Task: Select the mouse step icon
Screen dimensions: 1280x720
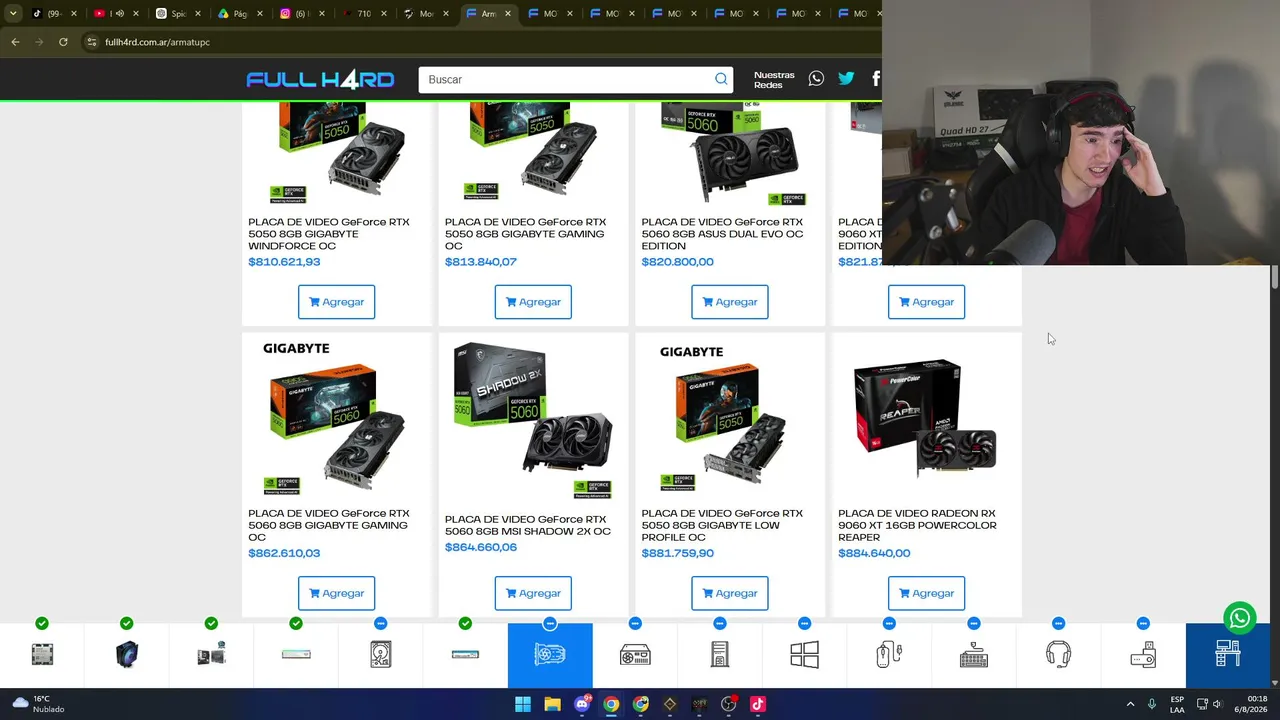Action: pos(889,655)
